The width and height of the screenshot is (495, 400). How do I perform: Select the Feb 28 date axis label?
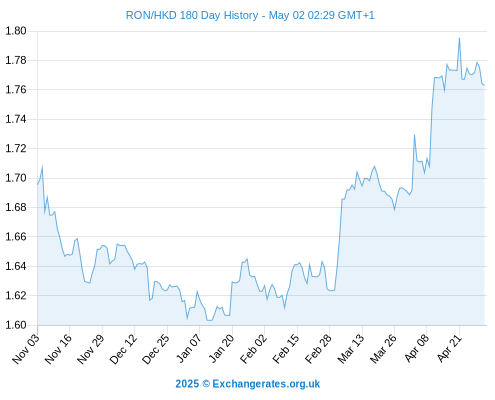319,349
